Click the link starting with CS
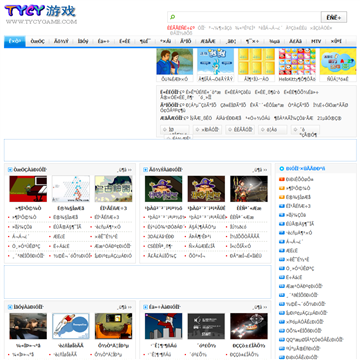The height and width of the screenshot is (360, 360). coord(159,246)
